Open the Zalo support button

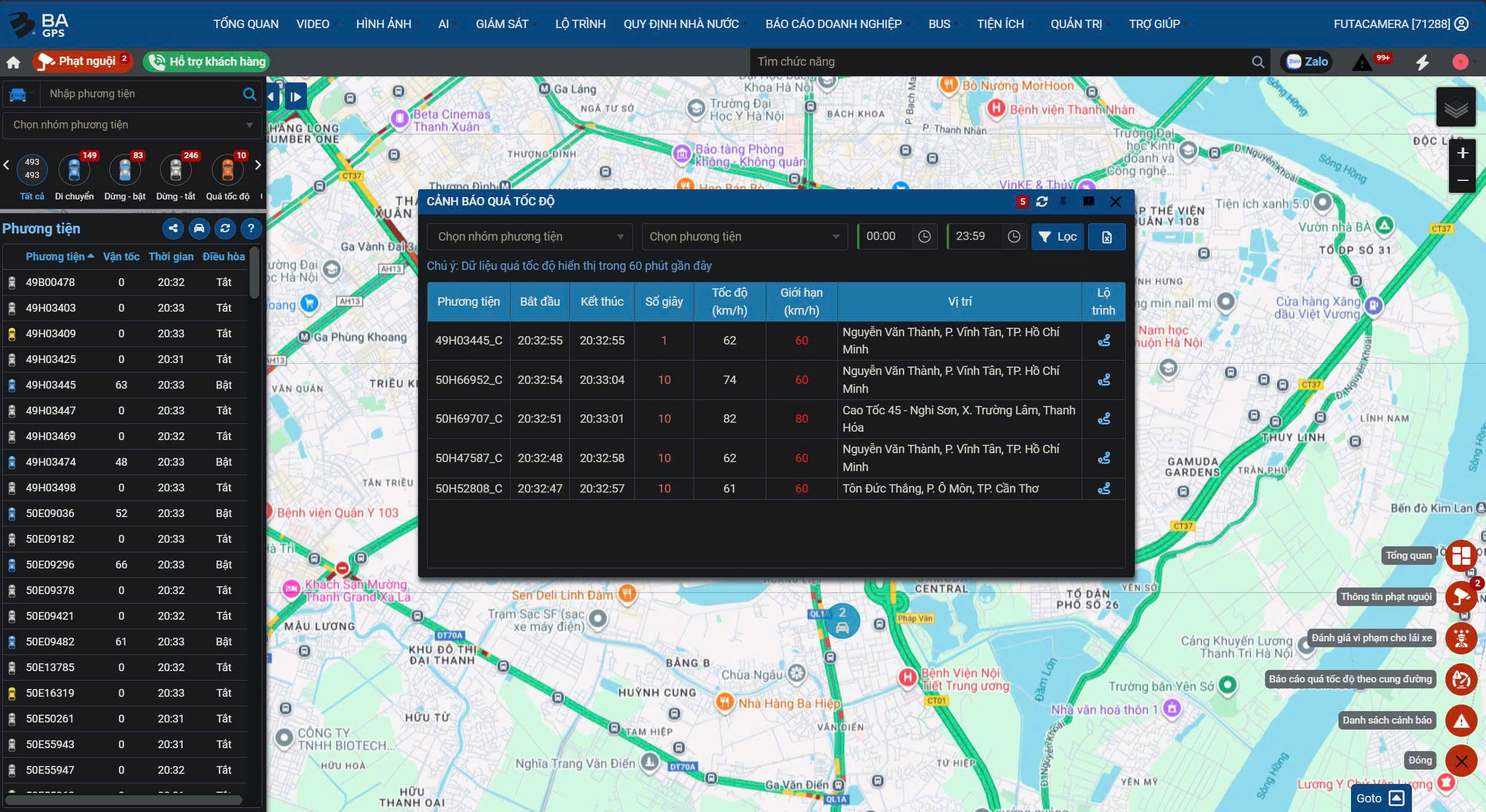[1307, 61]
